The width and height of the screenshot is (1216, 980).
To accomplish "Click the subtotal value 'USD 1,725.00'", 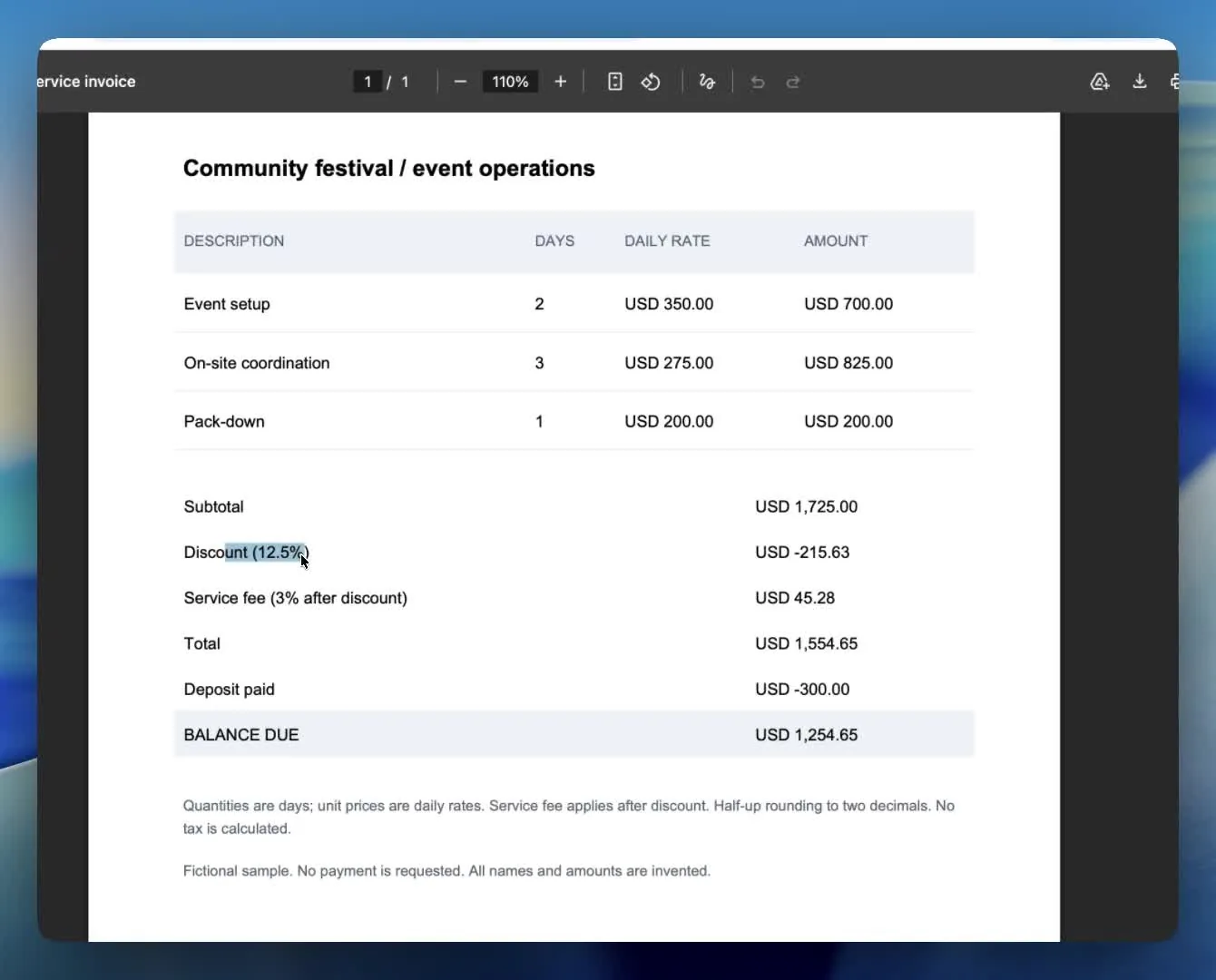I will pyautogui.click(x=807, y=507).
